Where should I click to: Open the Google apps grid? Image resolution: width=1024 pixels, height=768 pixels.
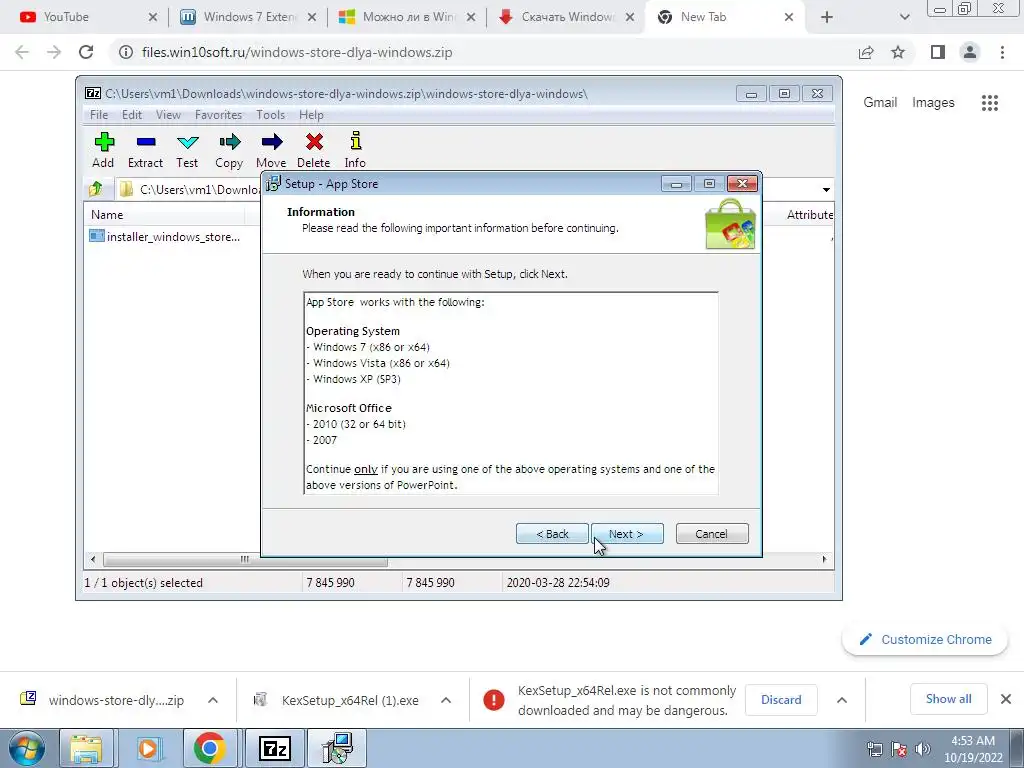coord(990,103)
